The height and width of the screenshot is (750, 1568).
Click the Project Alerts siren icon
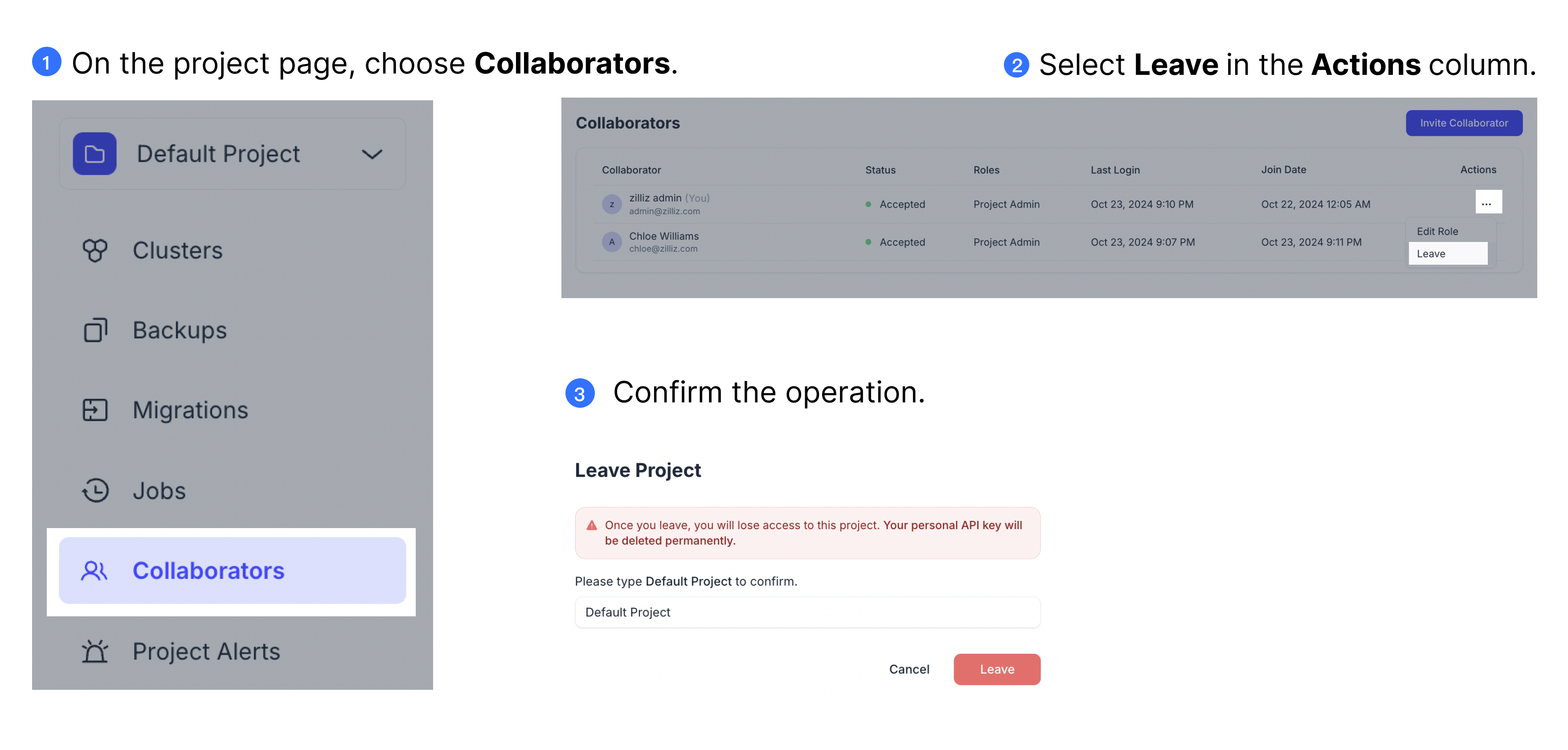pos(95,651)
